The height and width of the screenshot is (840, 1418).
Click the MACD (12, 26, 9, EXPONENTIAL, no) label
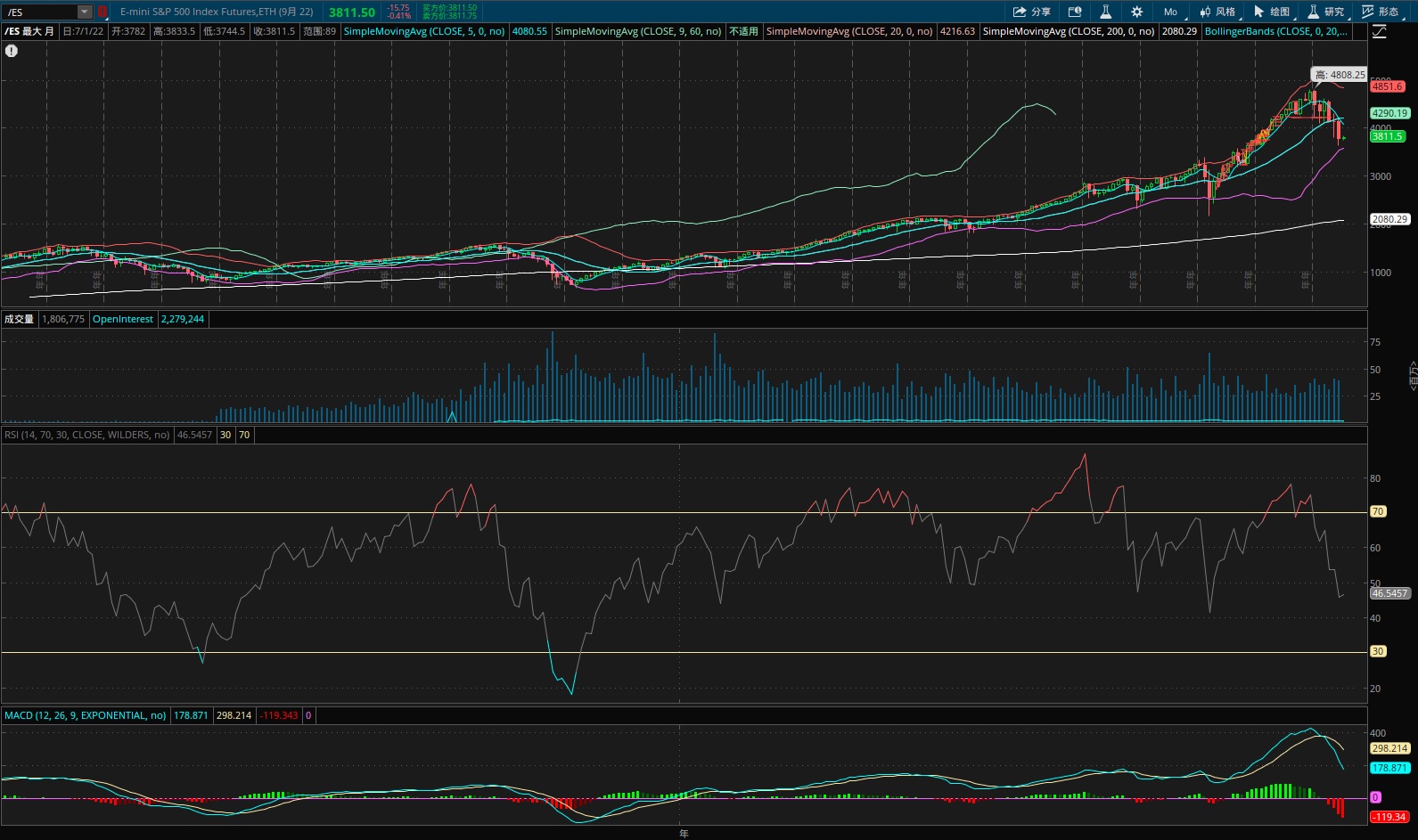click(x=86, y=715)
